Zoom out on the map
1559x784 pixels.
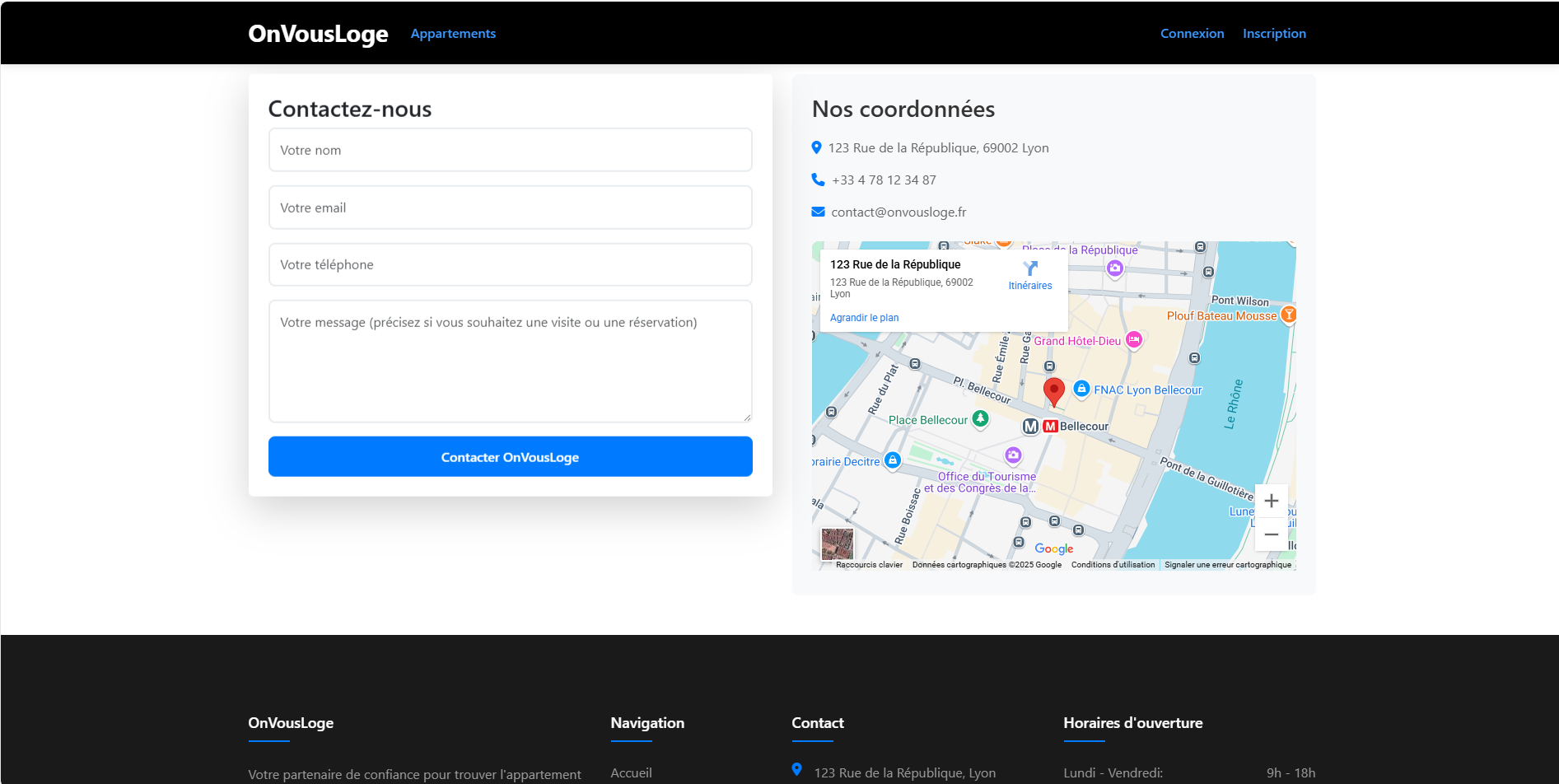1271,534
